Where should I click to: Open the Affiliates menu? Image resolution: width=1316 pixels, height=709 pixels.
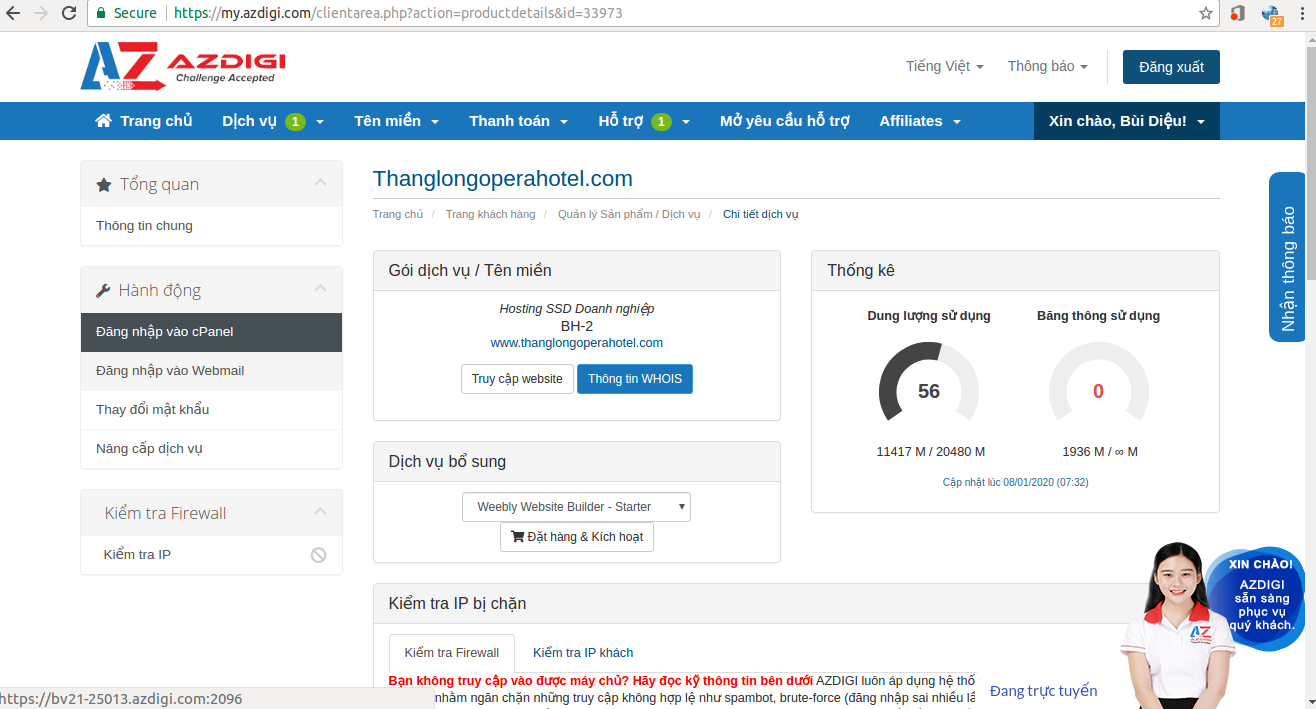click(x=920, y=121)
